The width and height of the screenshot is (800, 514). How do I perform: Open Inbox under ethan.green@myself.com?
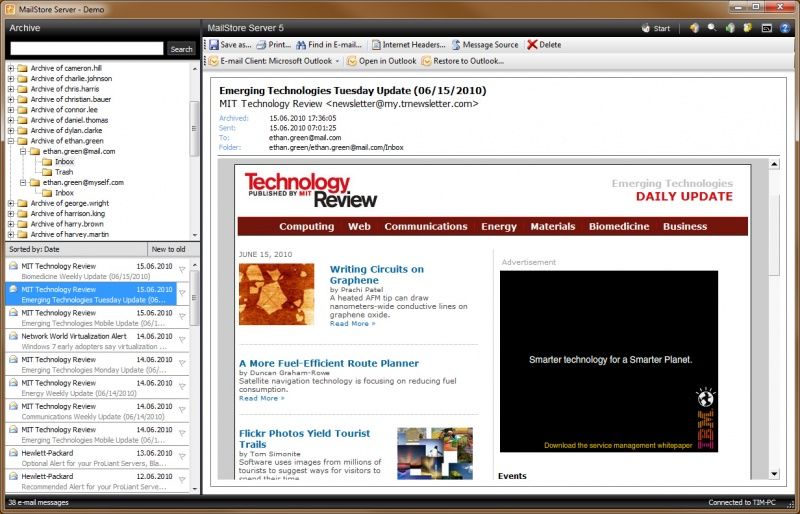coord(64,193)
